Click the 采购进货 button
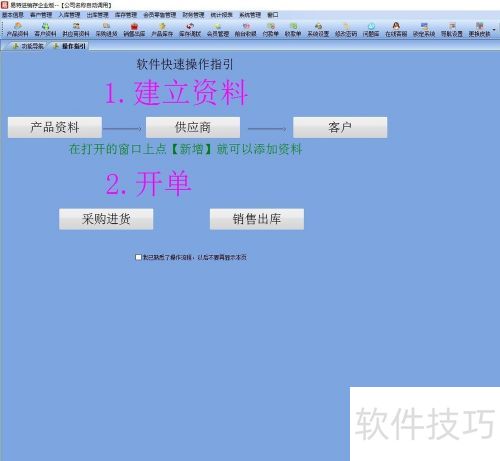This screenshot has height=461, width=500. (x=106, y=219)
